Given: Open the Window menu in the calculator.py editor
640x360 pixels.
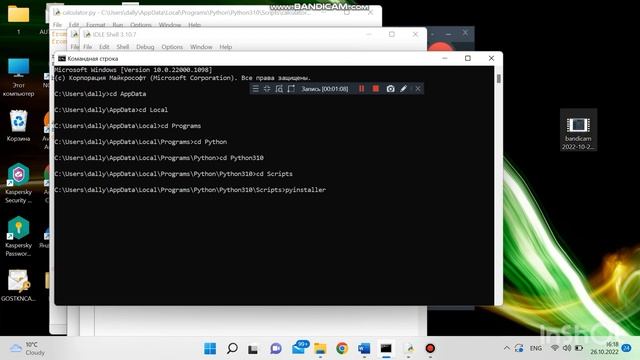Looking at the screenshot, I should point(170,25).
